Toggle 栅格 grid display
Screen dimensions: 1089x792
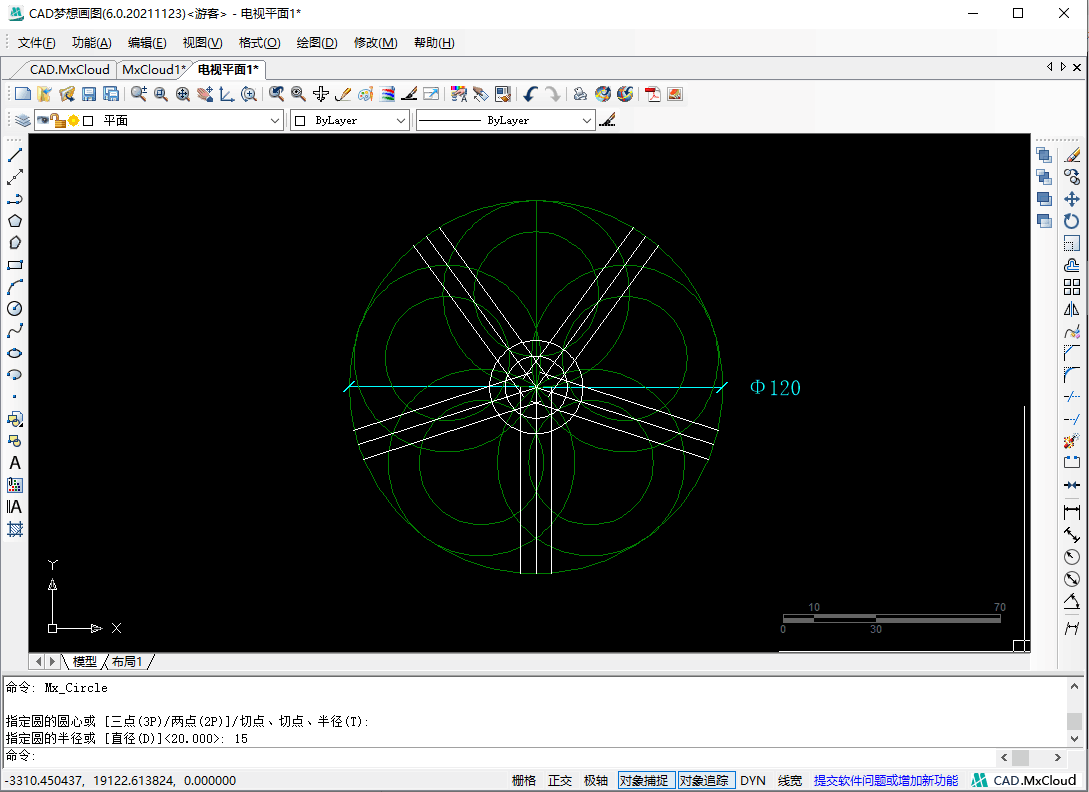coord(524,780)
